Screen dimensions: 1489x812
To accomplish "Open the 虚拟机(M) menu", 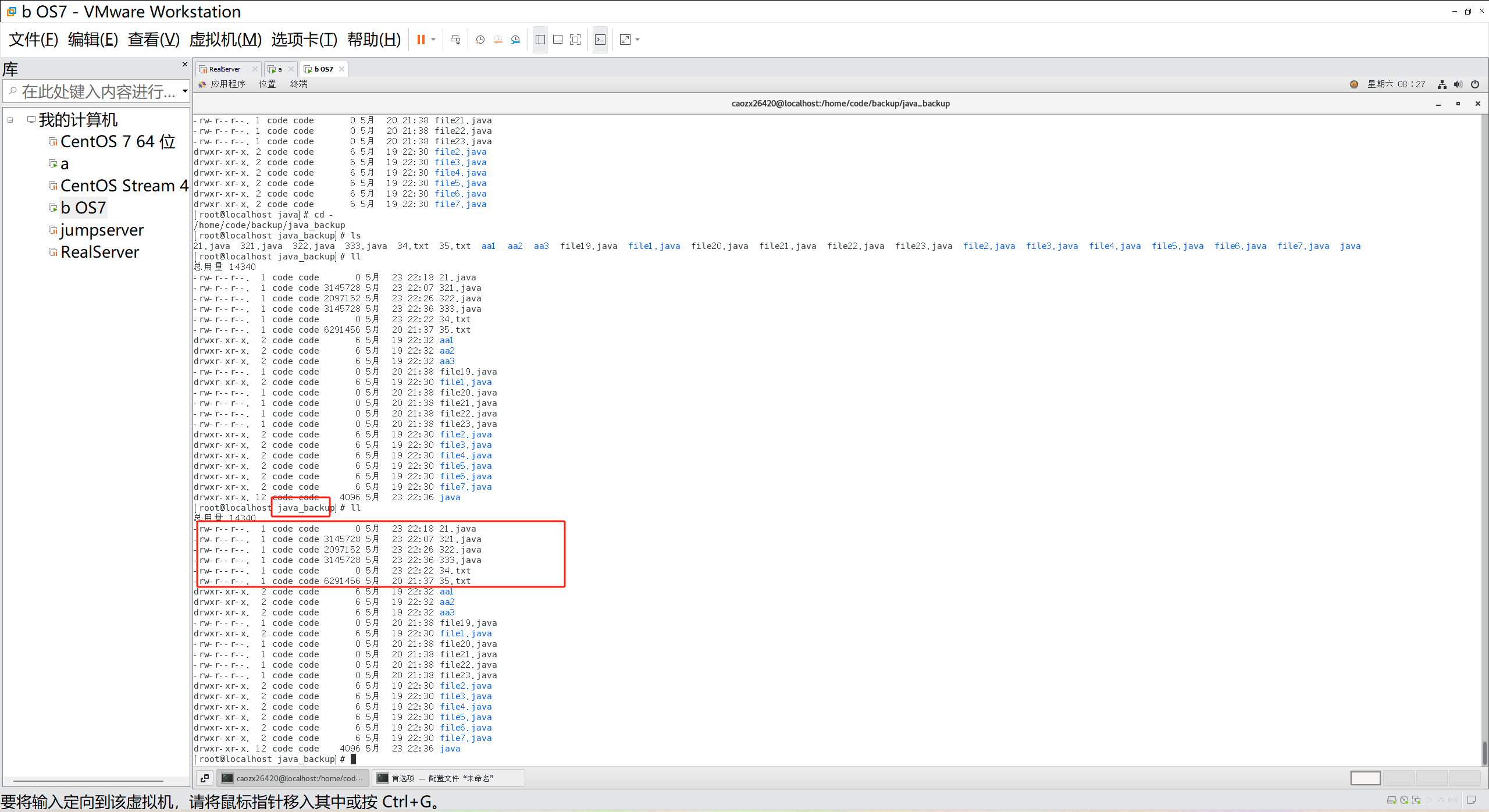I will (225, 40).
